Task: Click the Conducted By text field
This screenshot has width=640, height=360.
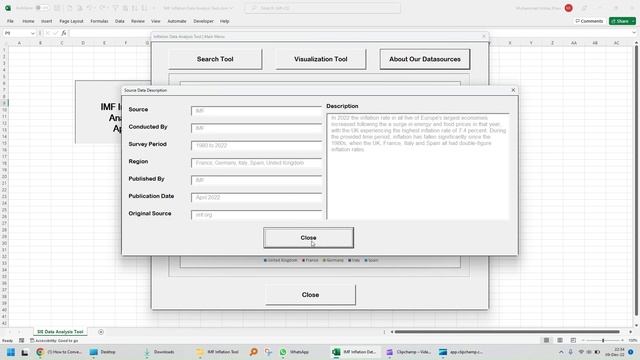Action: click(256, 128)
